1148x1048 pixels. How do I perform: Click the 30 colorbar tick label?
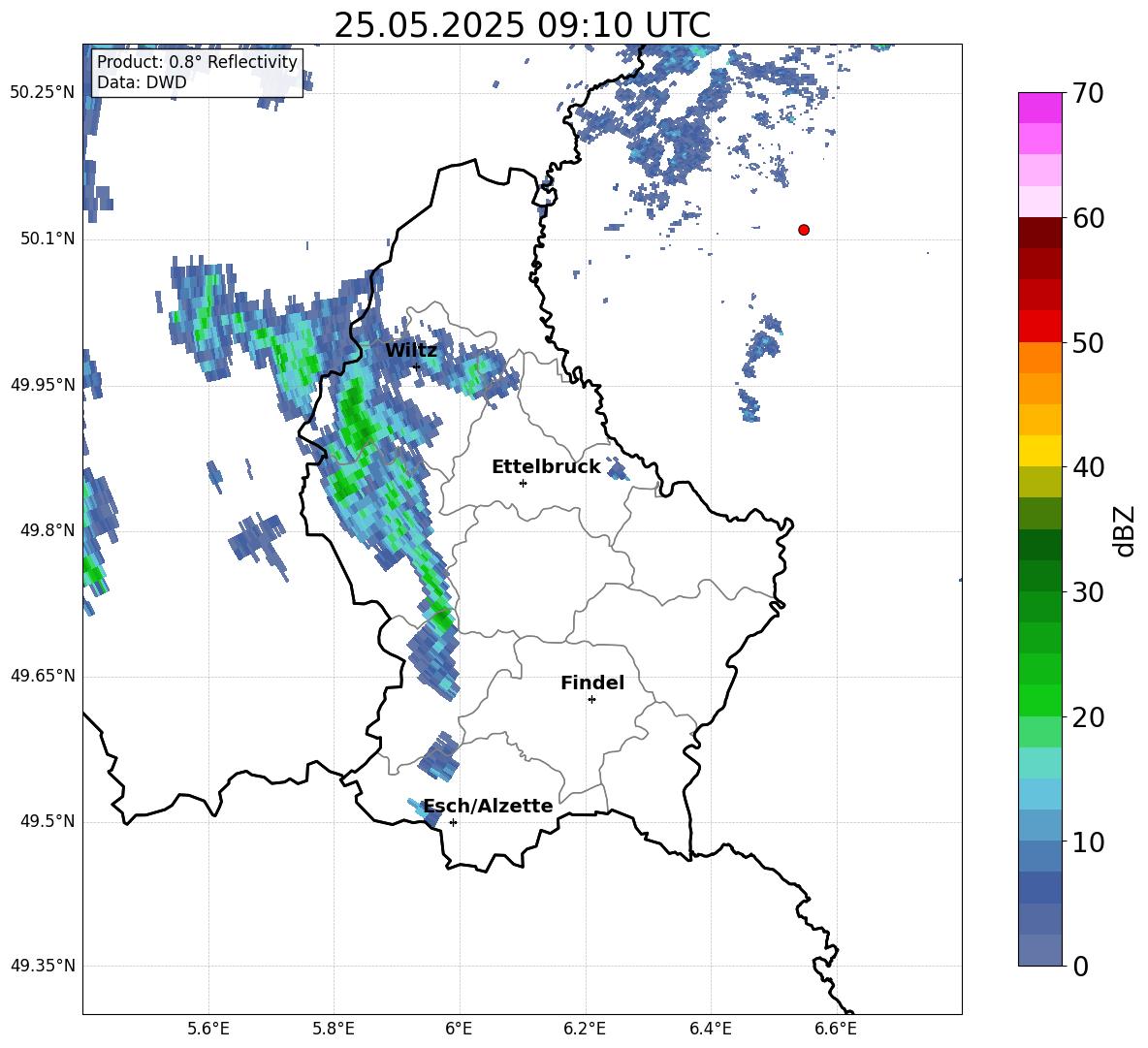pyautogui.click(x=1088, y=592)
